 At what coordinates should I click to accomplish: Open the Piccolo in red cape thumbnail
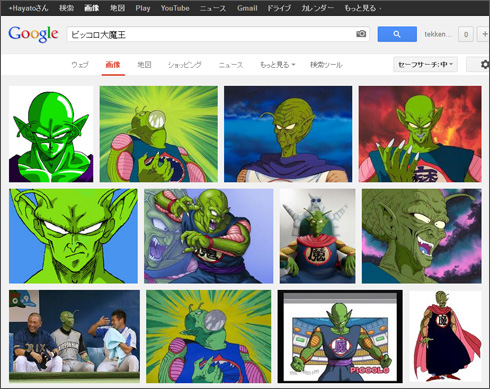coord(445,336)
